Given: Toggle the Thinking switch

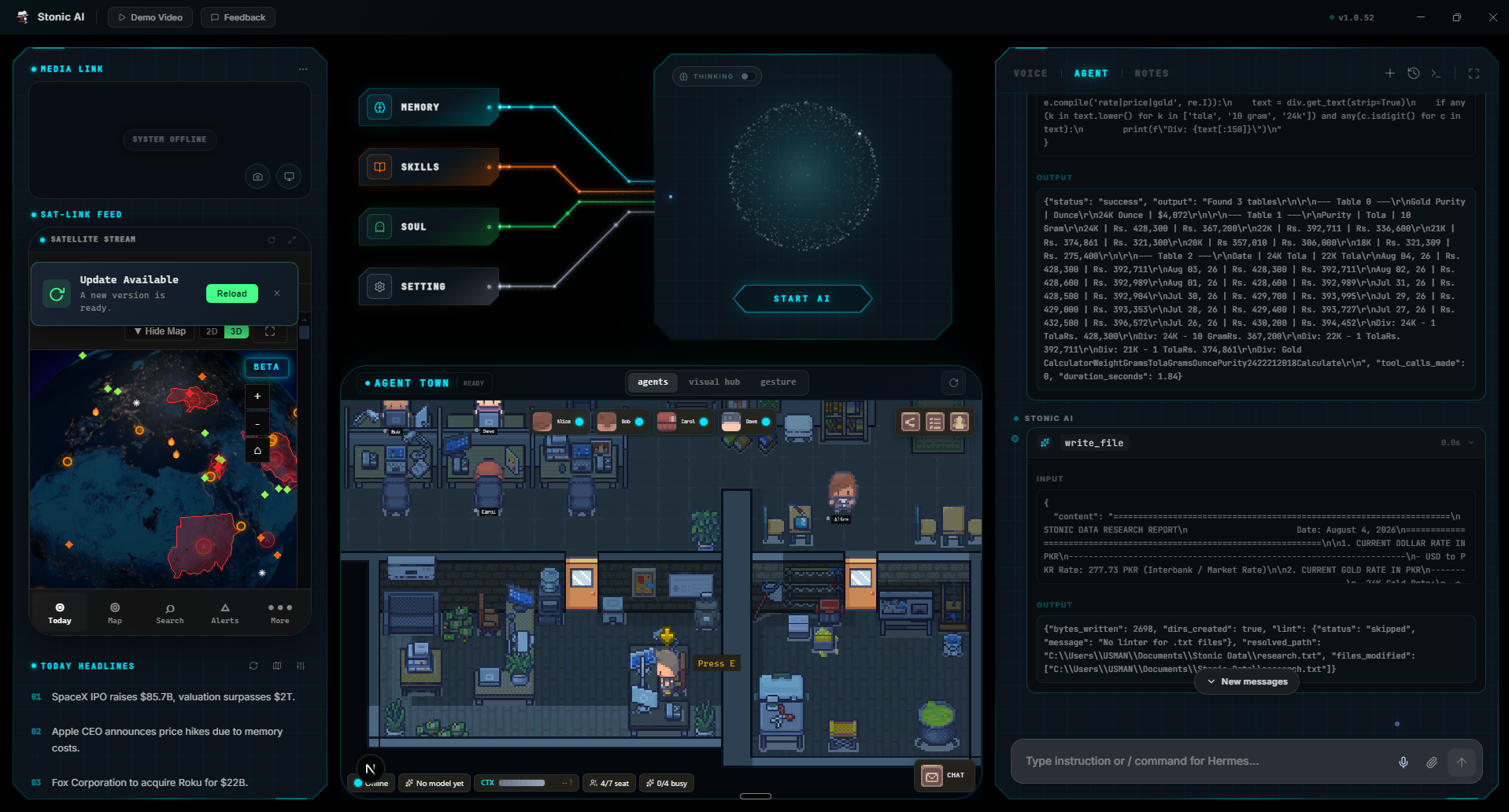Looking at the screenshot, I should coord(747,76).
